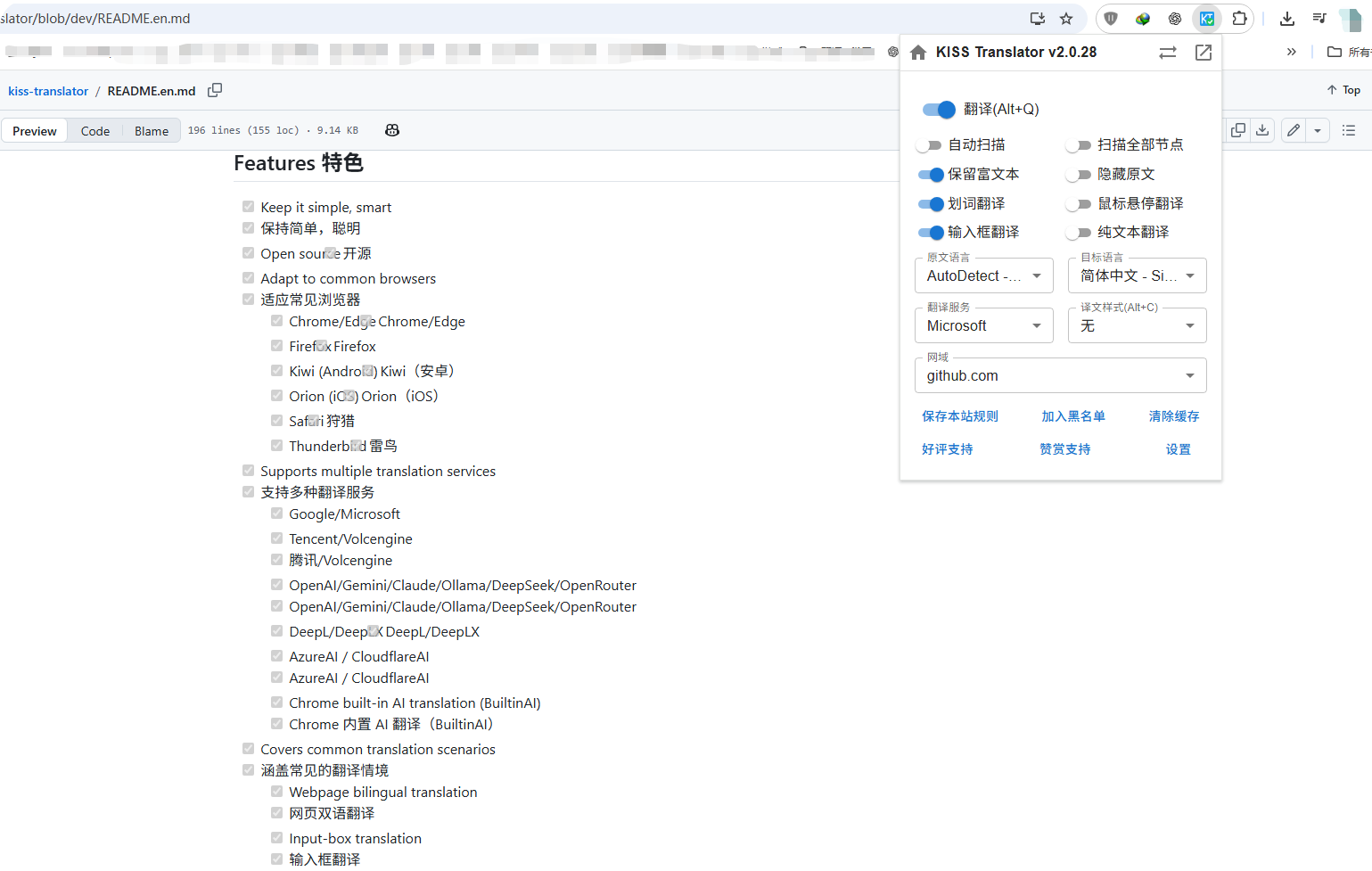
Task: Click the 'Tencent/Volcengine' list item
Action: (x=350, y=538)
